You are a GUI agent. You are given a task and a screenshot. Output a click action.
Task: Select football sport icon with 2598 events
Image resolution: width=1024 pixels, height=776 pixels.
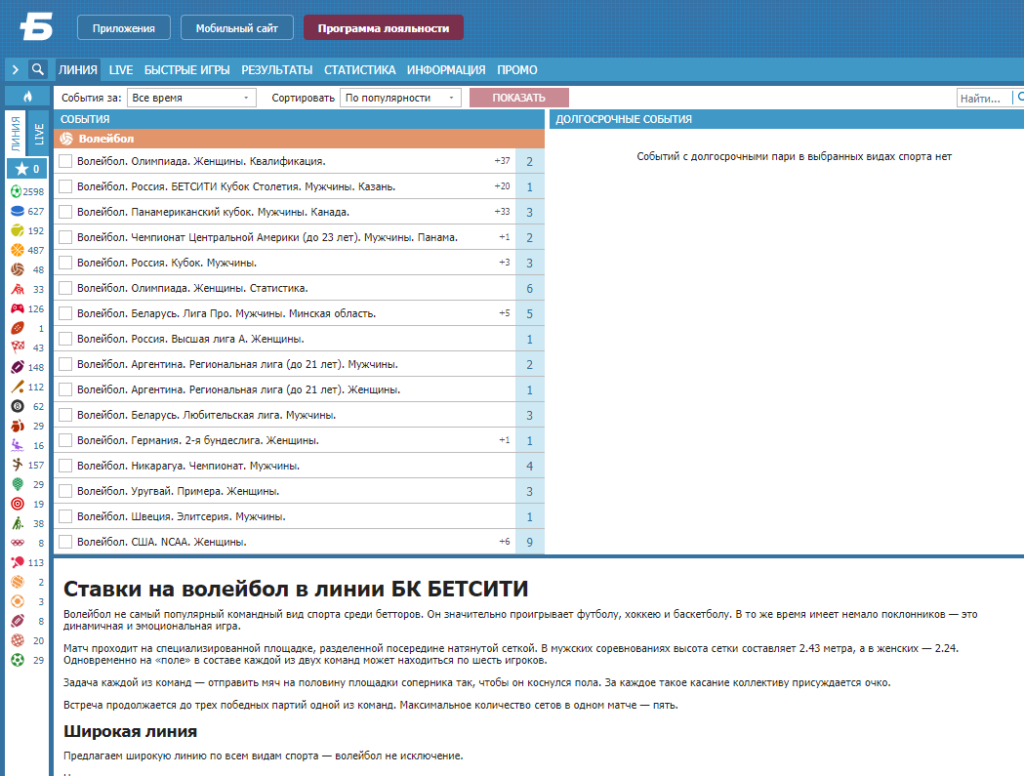(x=18, y=191)
